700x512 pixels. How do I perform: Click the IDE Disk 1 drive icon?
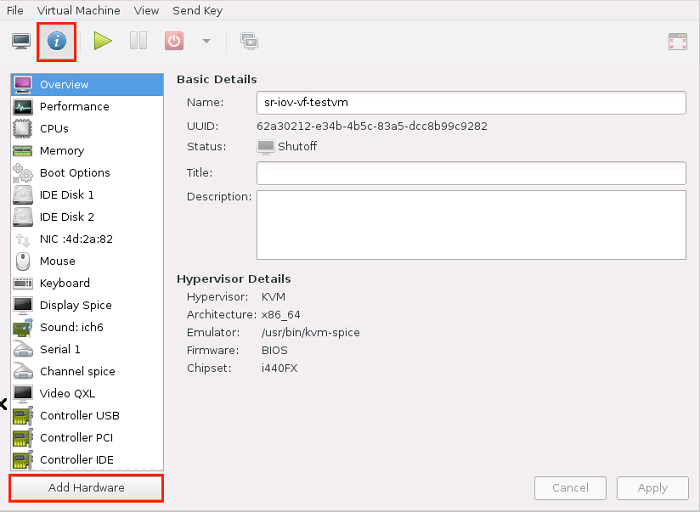tap(23, 195)
